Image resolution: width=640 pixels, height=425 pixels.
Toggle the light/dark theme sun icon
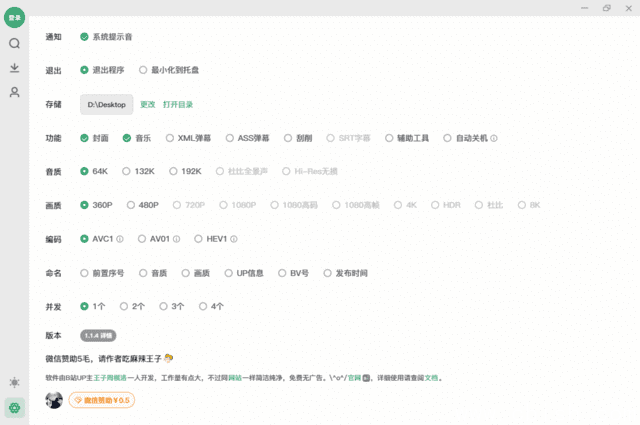click(x=14, y=383)
